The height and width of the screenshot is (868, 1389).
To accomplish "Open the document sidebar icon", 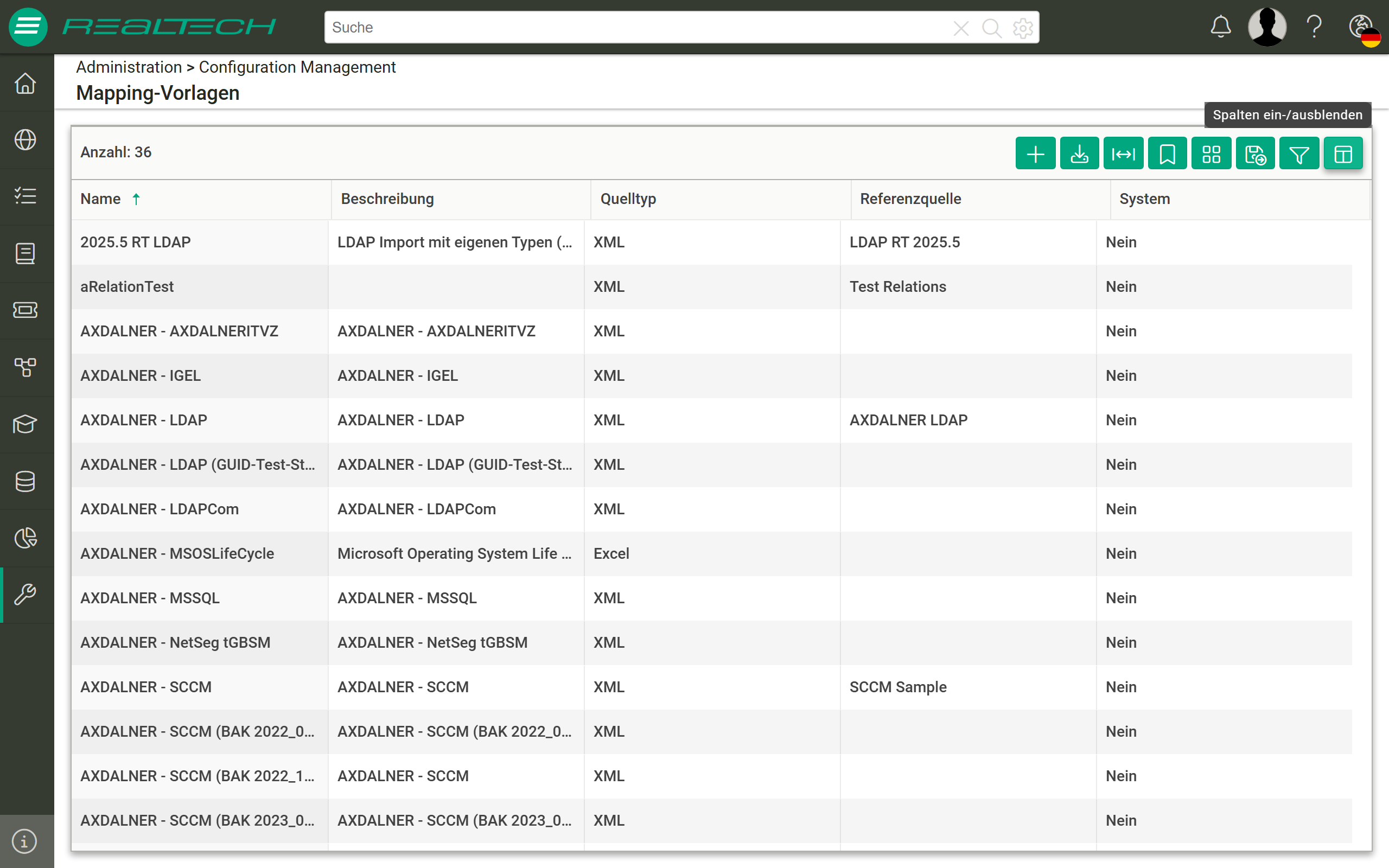I will (26, 253).
